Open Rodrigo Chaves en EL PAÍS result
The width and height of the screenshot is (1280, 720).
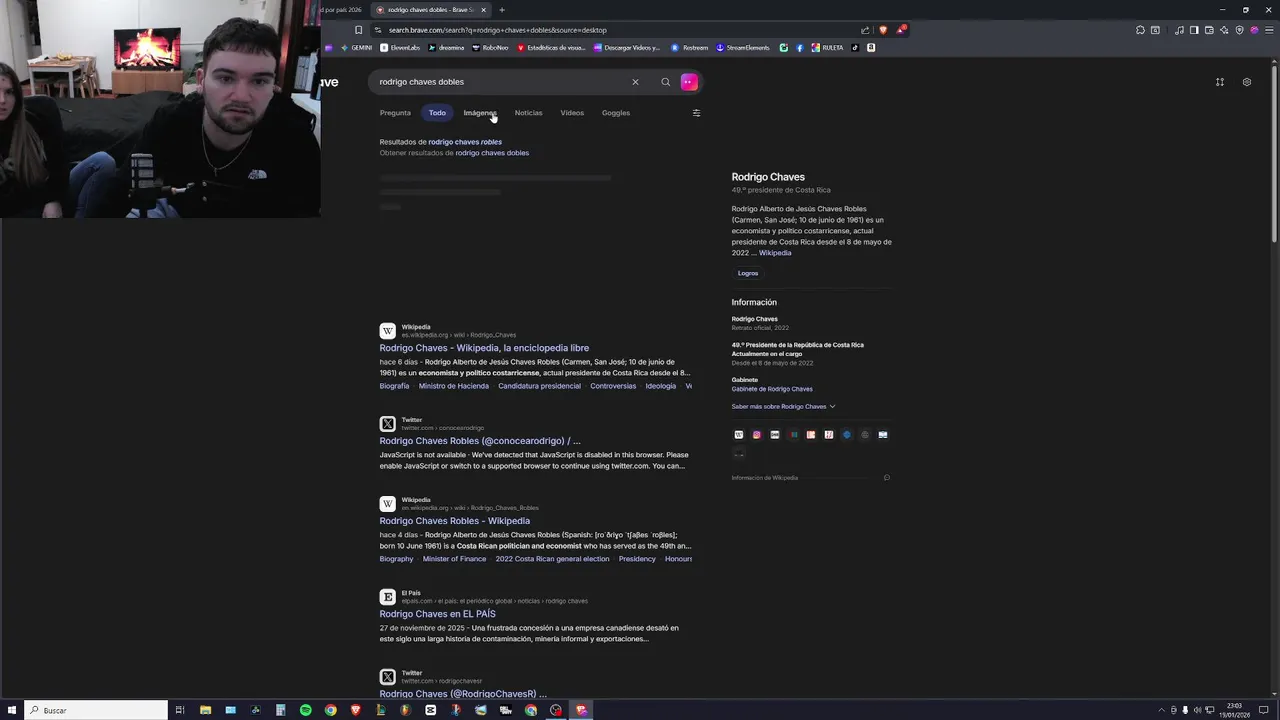tap(437, 614)
